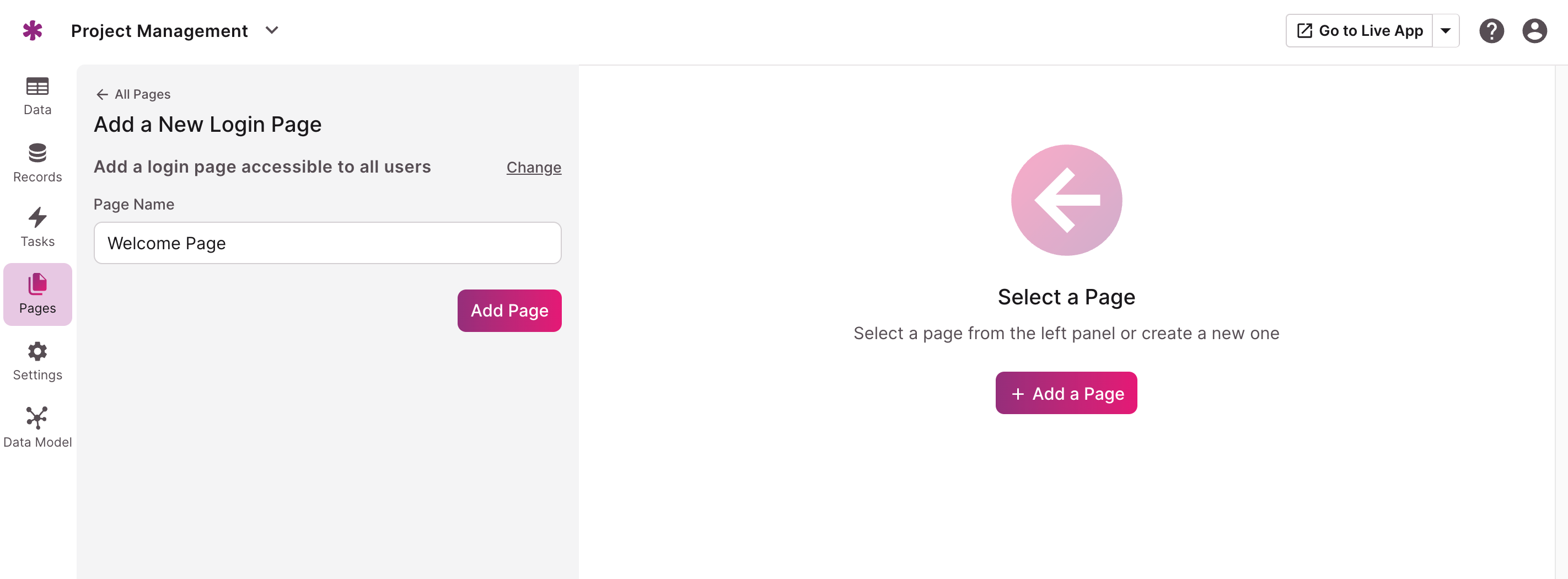Viewport: 1568px width, 579px height.
Task: Navigate back via the All Pages link
Action: pyautogui.click(x=142, y=94)
